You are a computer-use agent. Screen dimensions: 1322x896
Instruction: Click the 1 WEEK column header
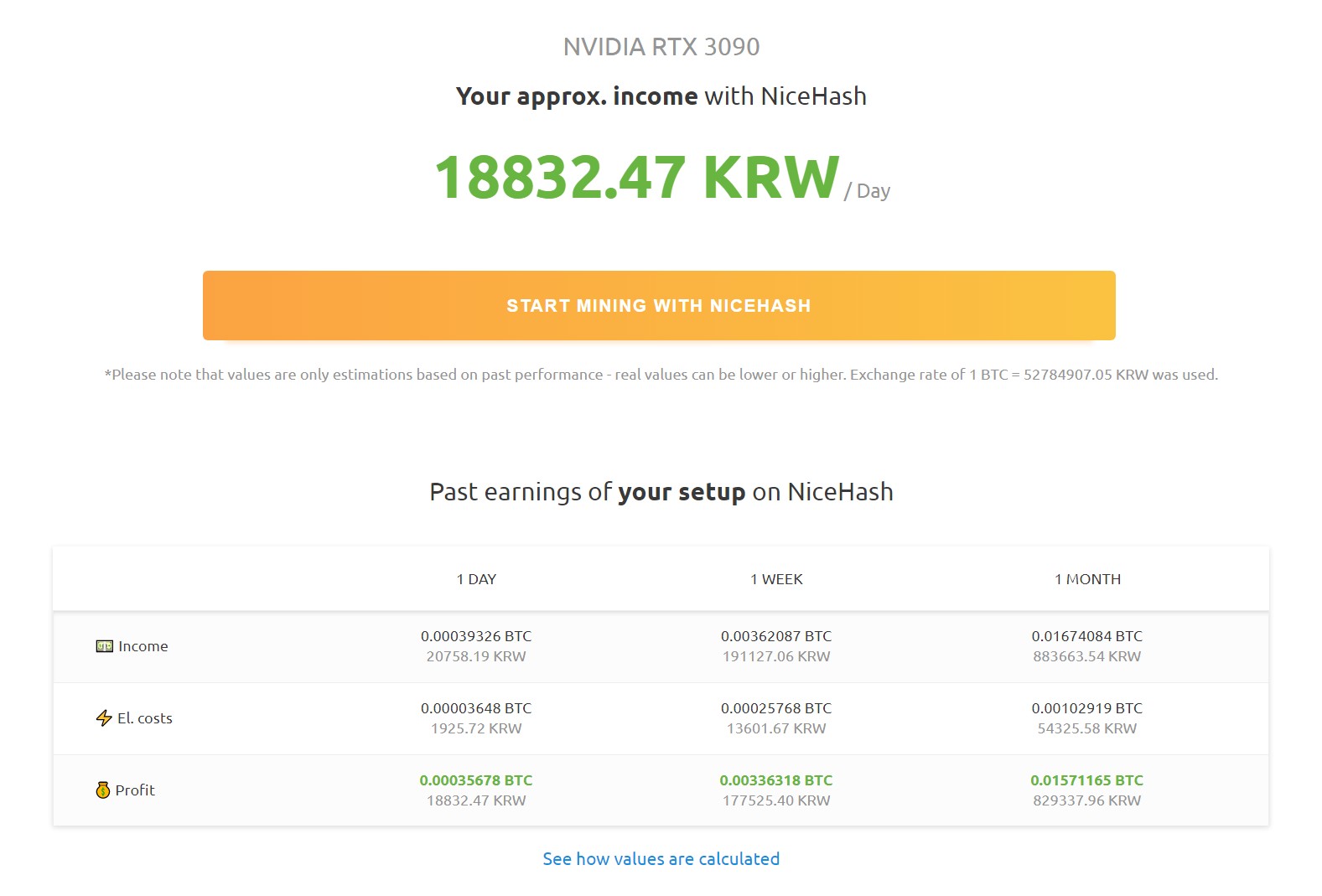[x=776, y=579]
